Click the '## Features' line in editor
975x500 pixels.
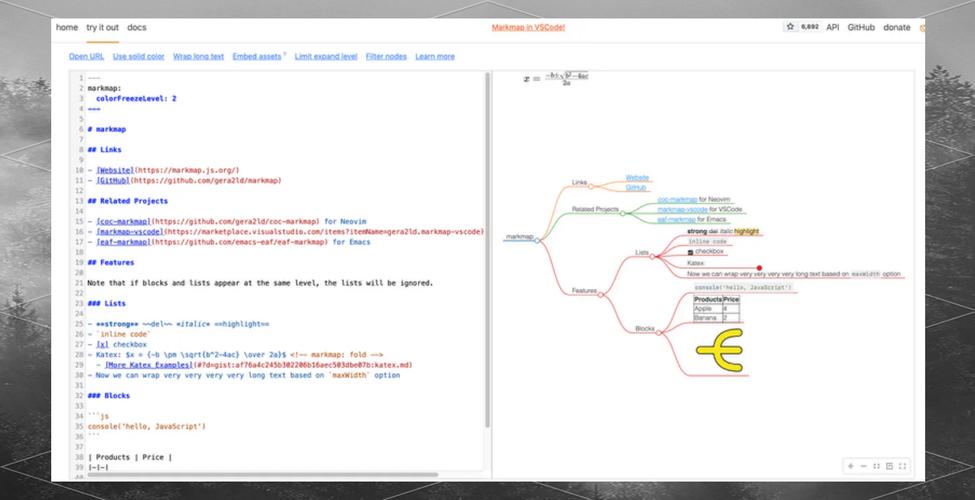click(111, 262)
